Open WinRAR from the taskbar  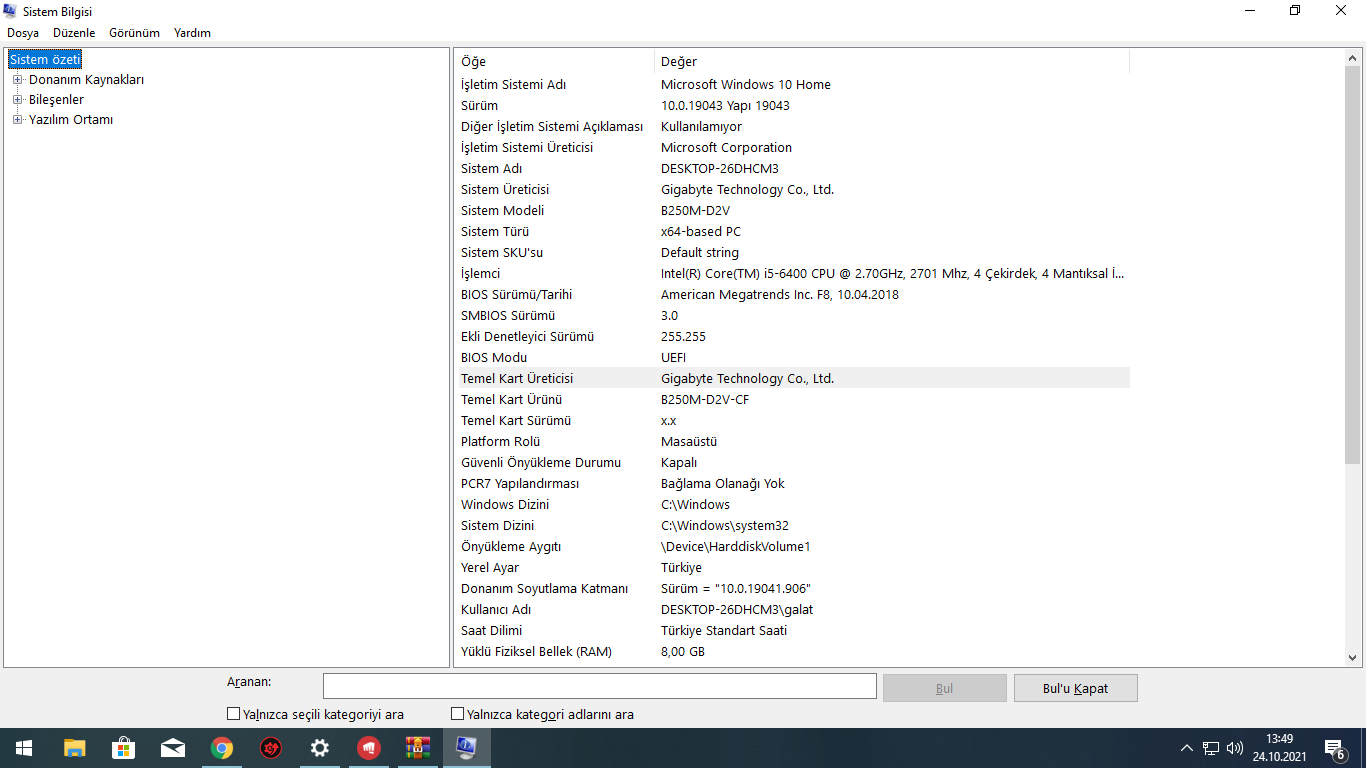coord(417,748)
